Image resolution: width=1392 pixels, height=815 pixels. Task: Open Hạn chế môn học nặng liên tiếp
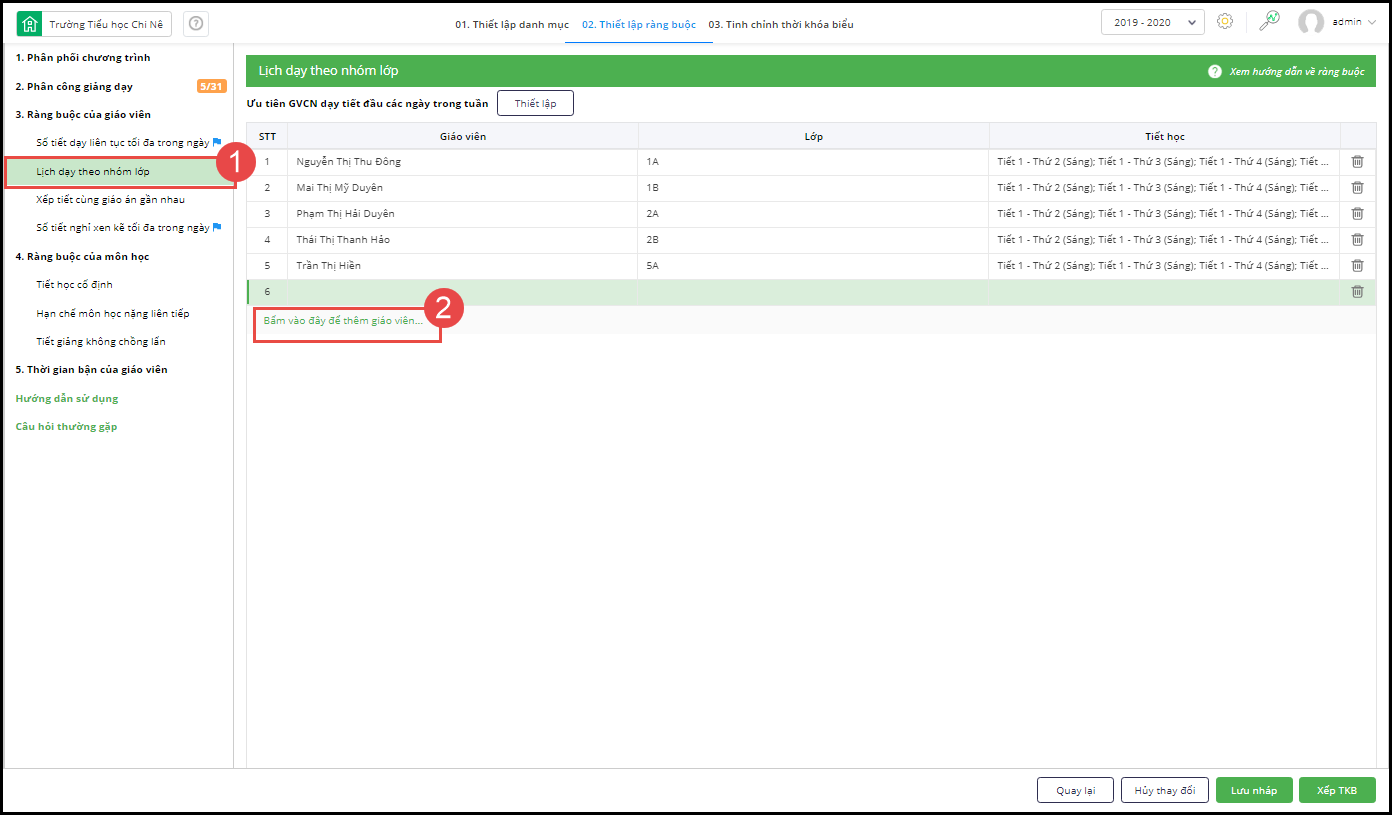click(x=113, y=313)
